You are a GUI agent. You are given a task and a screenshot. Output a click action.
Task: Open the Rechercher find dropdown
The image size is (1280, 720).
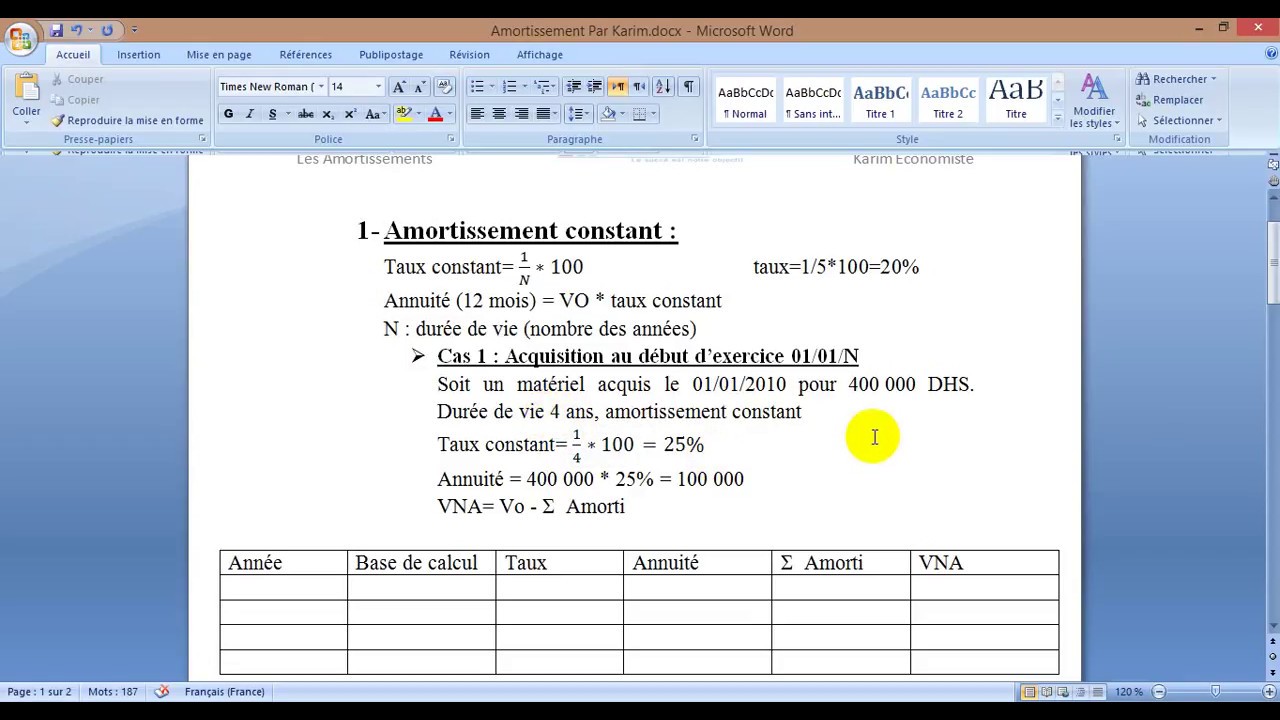[x=1214, y=79]
